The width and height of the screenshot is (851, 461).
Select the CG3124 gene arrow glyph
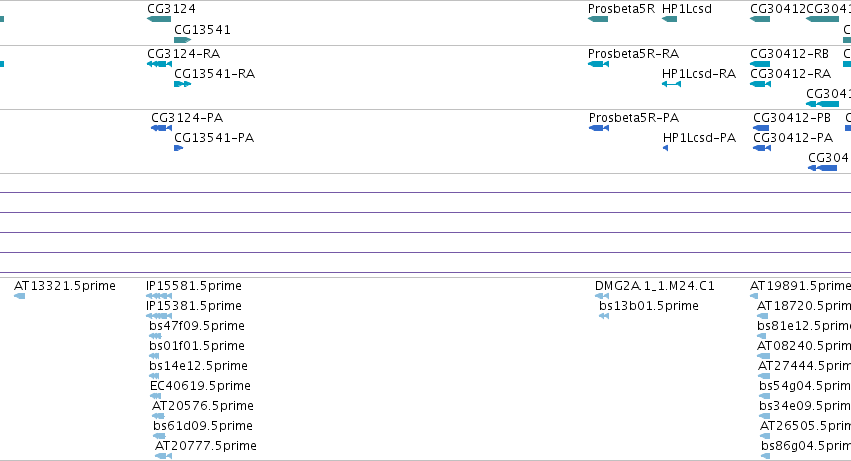point(159,19)
